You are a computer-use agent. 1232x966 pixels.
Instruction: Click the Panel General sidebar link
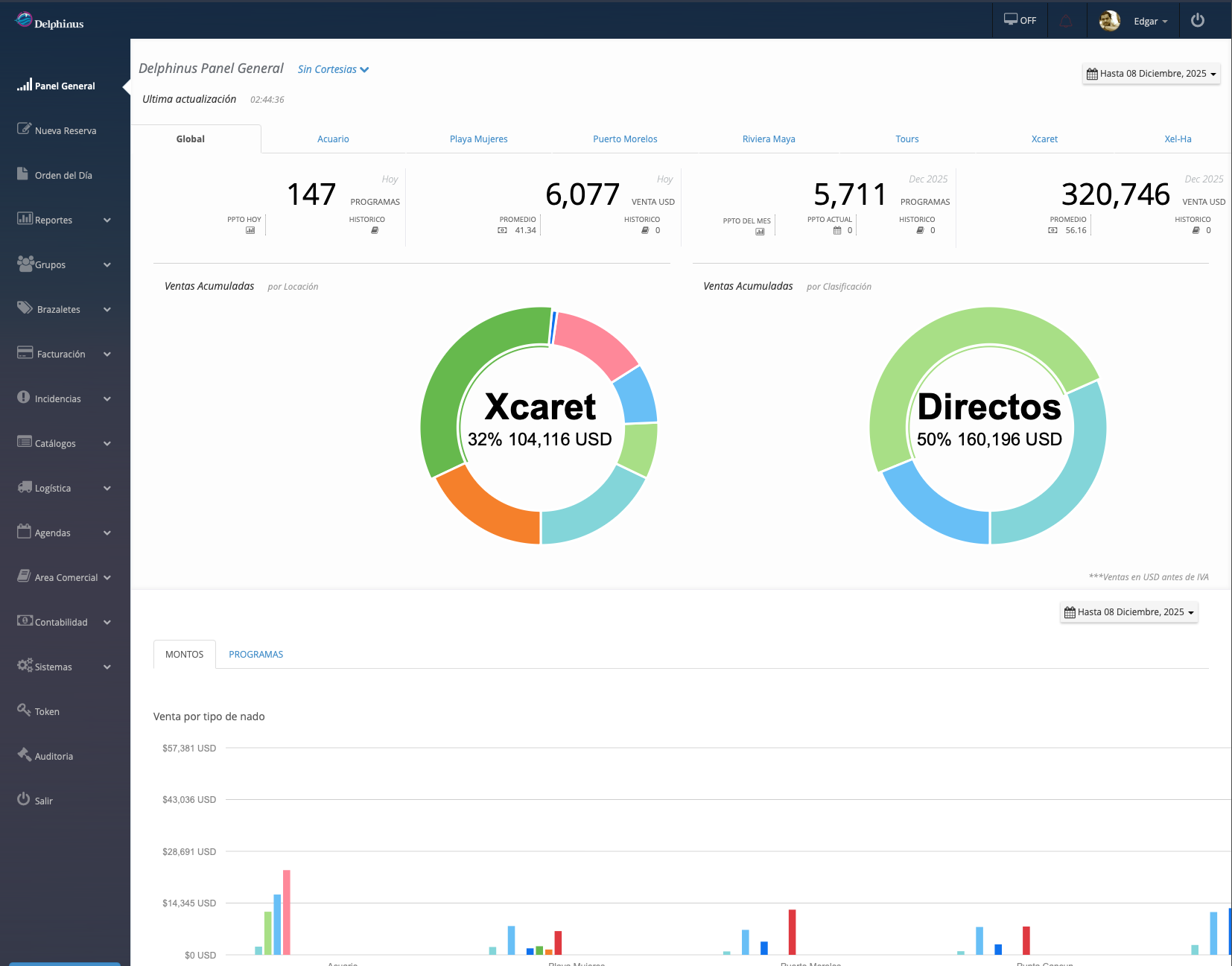[65, 86]
